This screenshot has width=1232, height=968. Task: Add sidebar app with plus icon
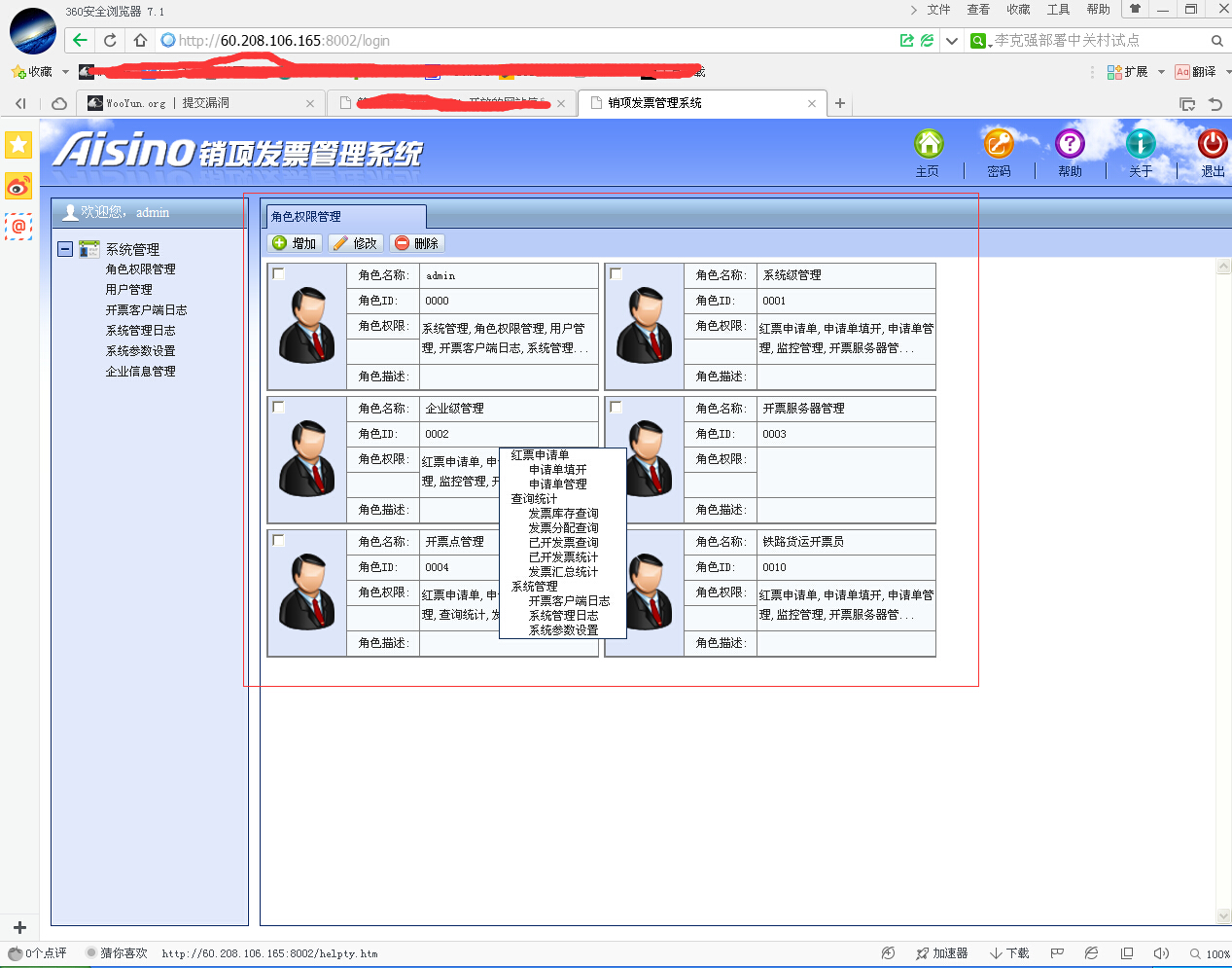click(19, 927)
